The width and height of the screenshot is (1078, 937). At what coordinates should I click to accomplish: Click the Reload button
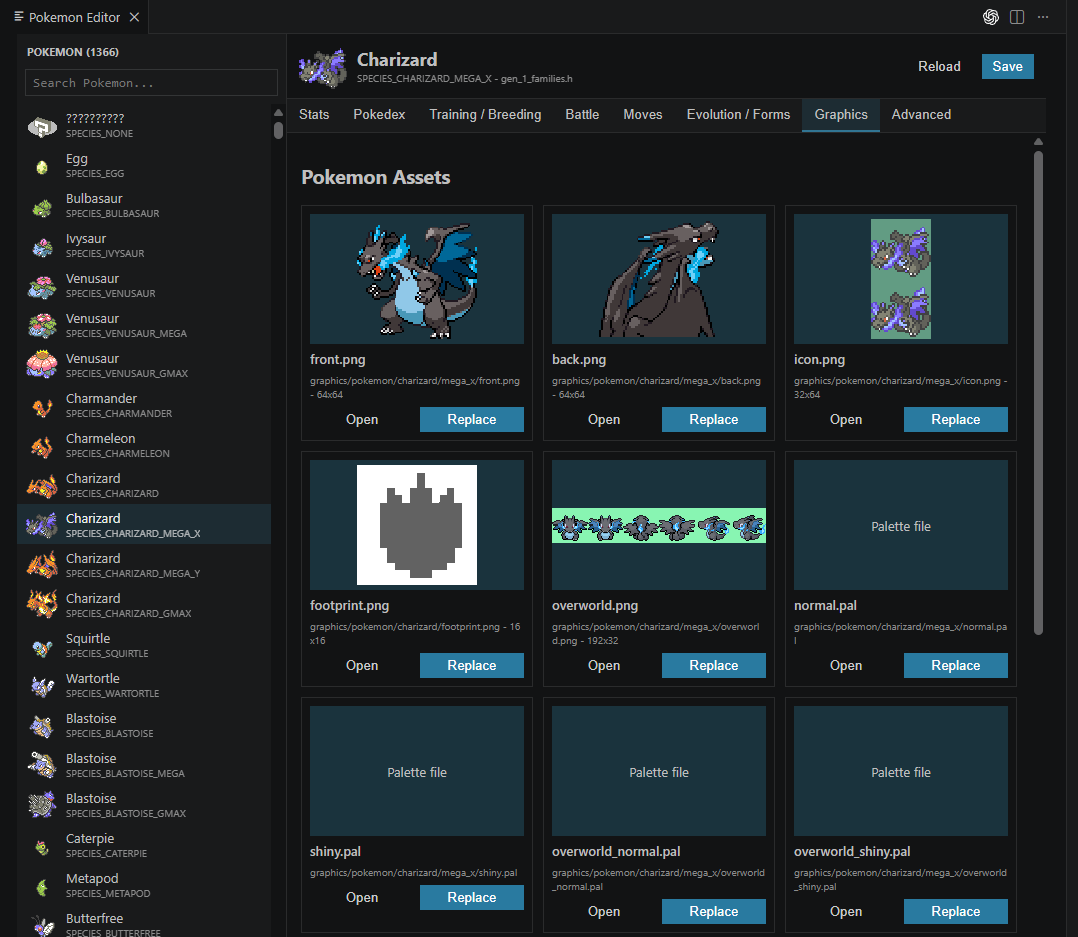[x=939, y=67]
